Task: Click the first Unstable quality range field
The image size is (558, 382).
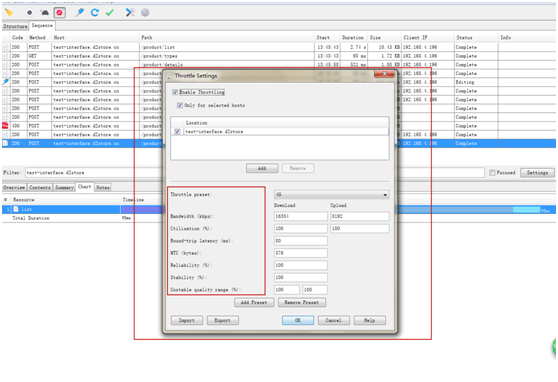Action: (x=287, y=290)
